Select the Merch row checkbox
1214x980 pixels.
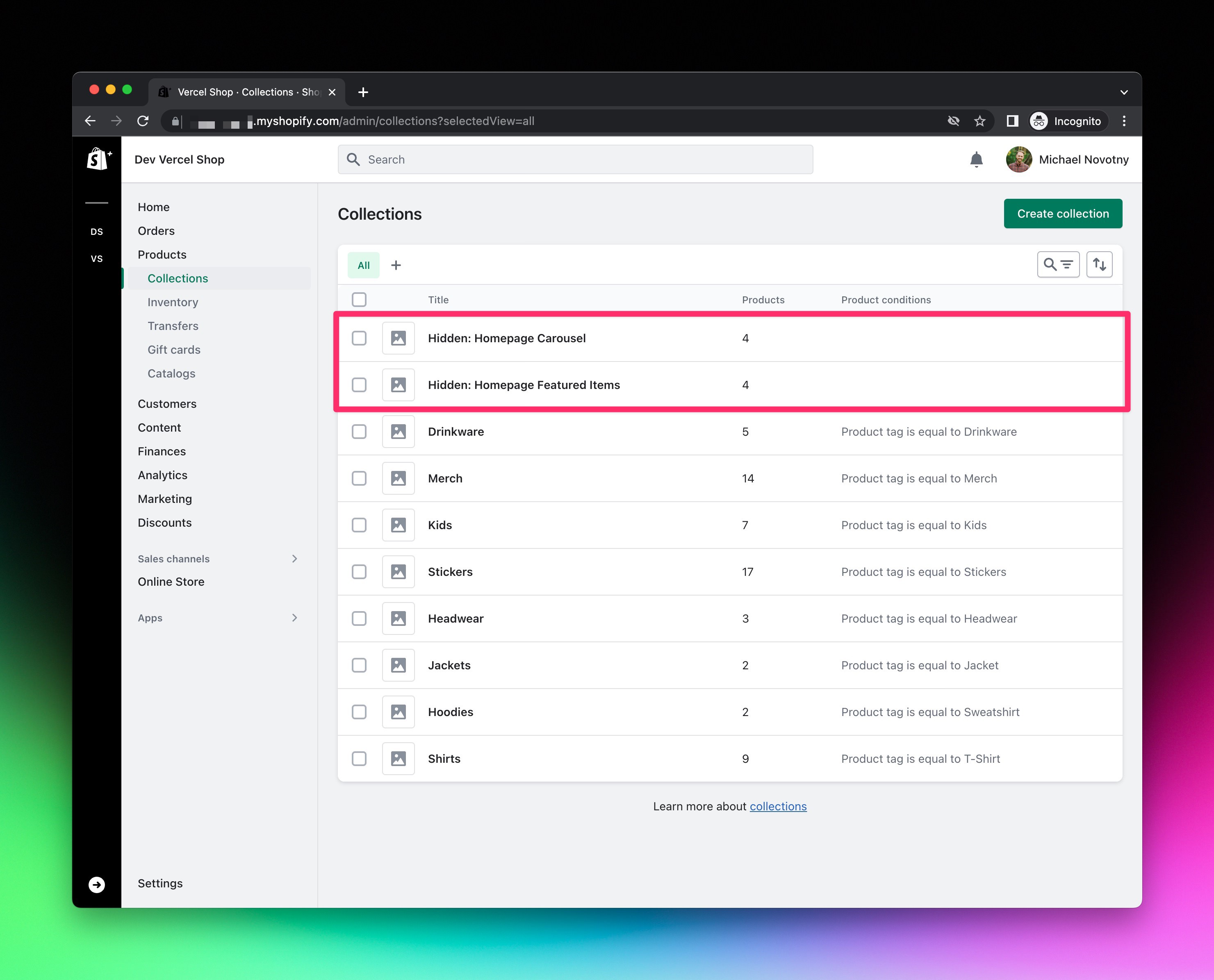[x=359, y=479]
